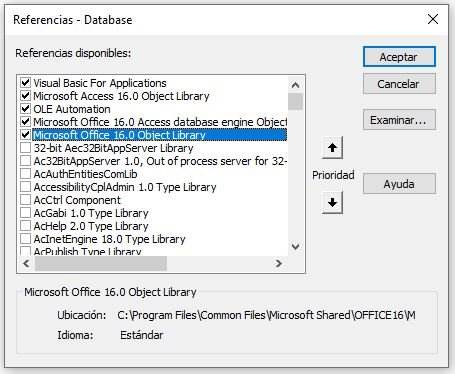The height and width of the screenshot is (374, 455).
Task: Check 32-bit Aec32BitAppServer Library checkbox
Action: [25, 148]
